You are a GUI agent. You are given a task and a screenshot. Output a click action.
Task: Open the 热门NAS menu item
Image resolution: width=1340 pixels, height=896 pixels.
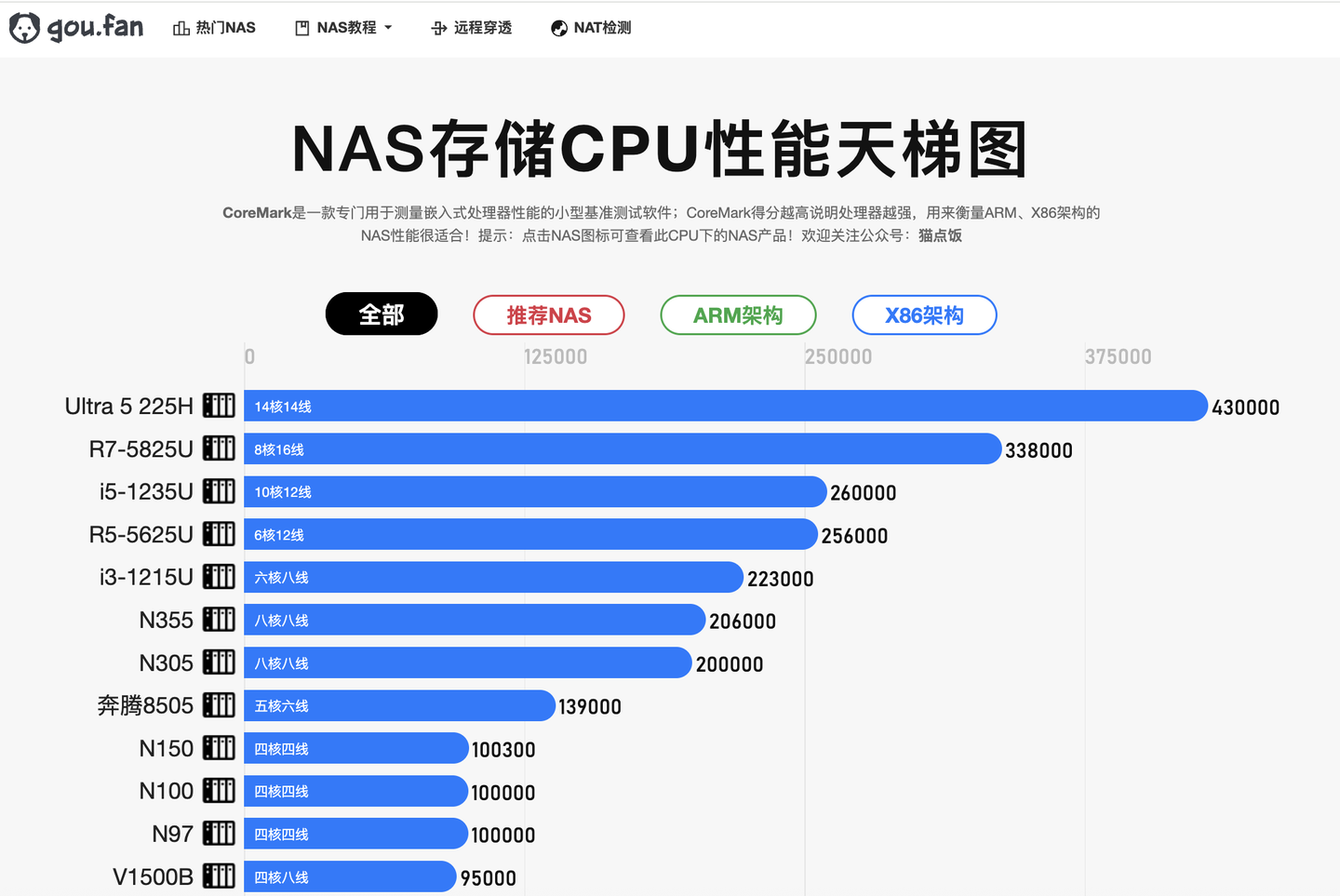pyautogui.click(x=214, y=28)
